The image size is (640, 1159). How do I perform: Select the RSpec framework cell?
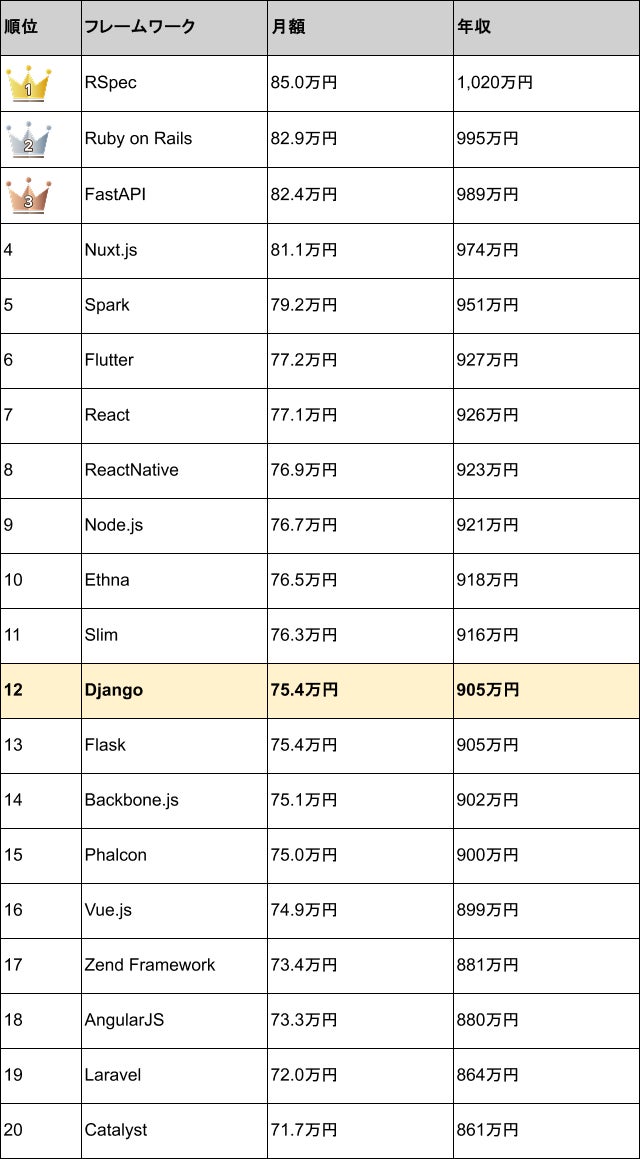click(x=110, y=83)
